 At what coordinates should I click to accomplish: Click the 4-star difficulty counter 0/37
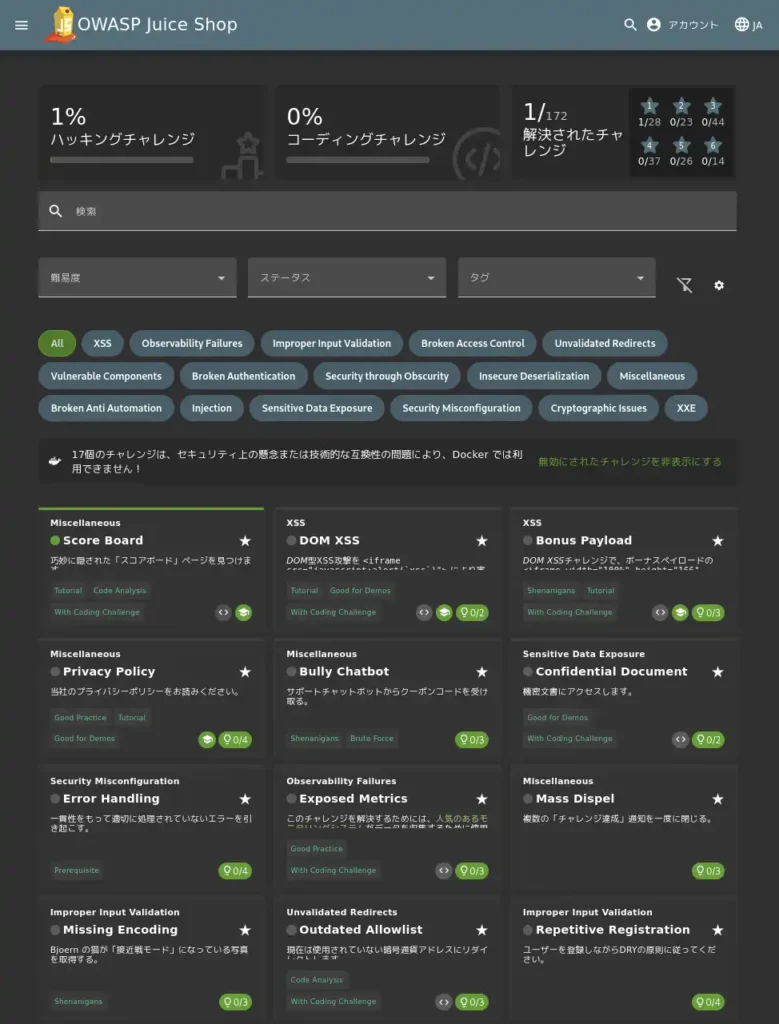pyautogui.click(x=649, y=152)
